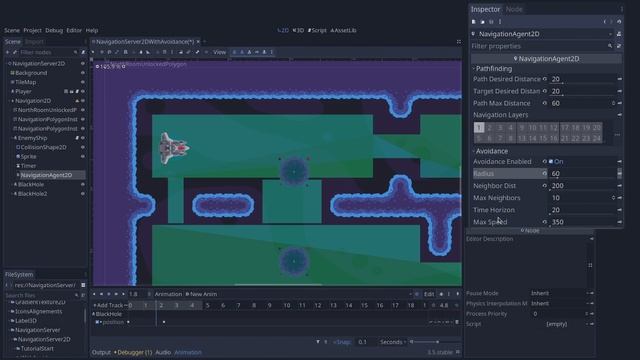Open documentation icon beside NavigationAgent2D
This screenshot has width=640, height=360.
pyautogui.click(x=619, y=34)
